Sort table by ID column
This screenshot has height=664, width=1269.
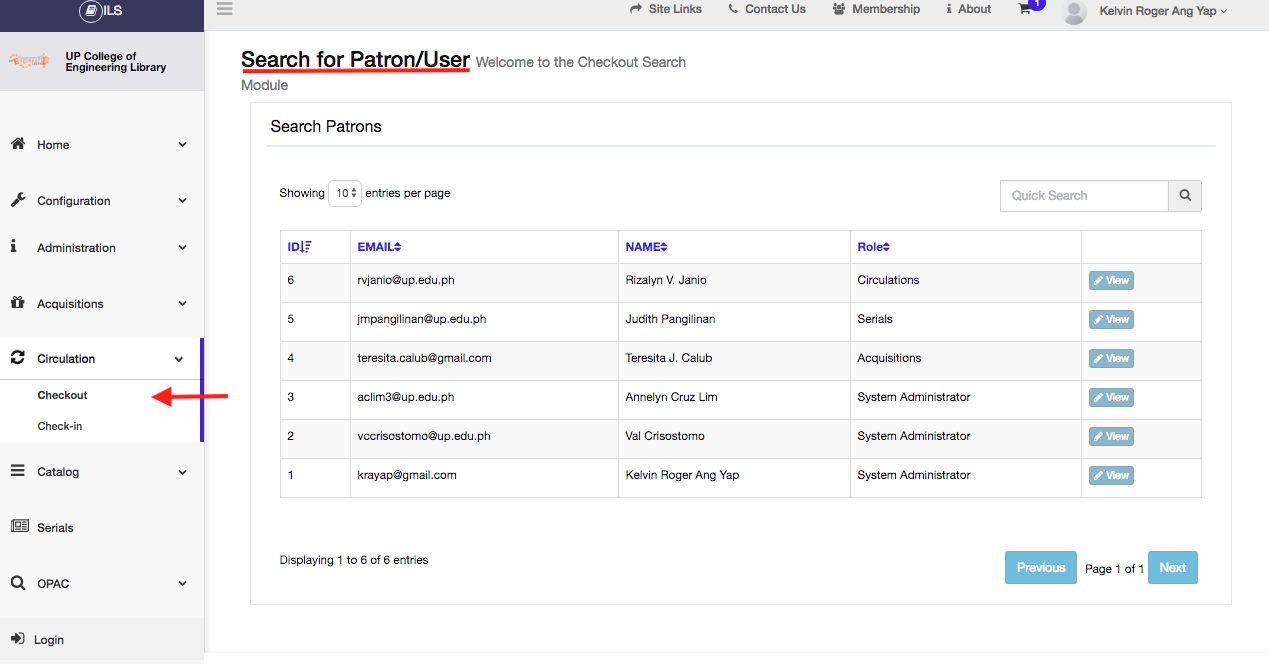(x=300, y=247)
